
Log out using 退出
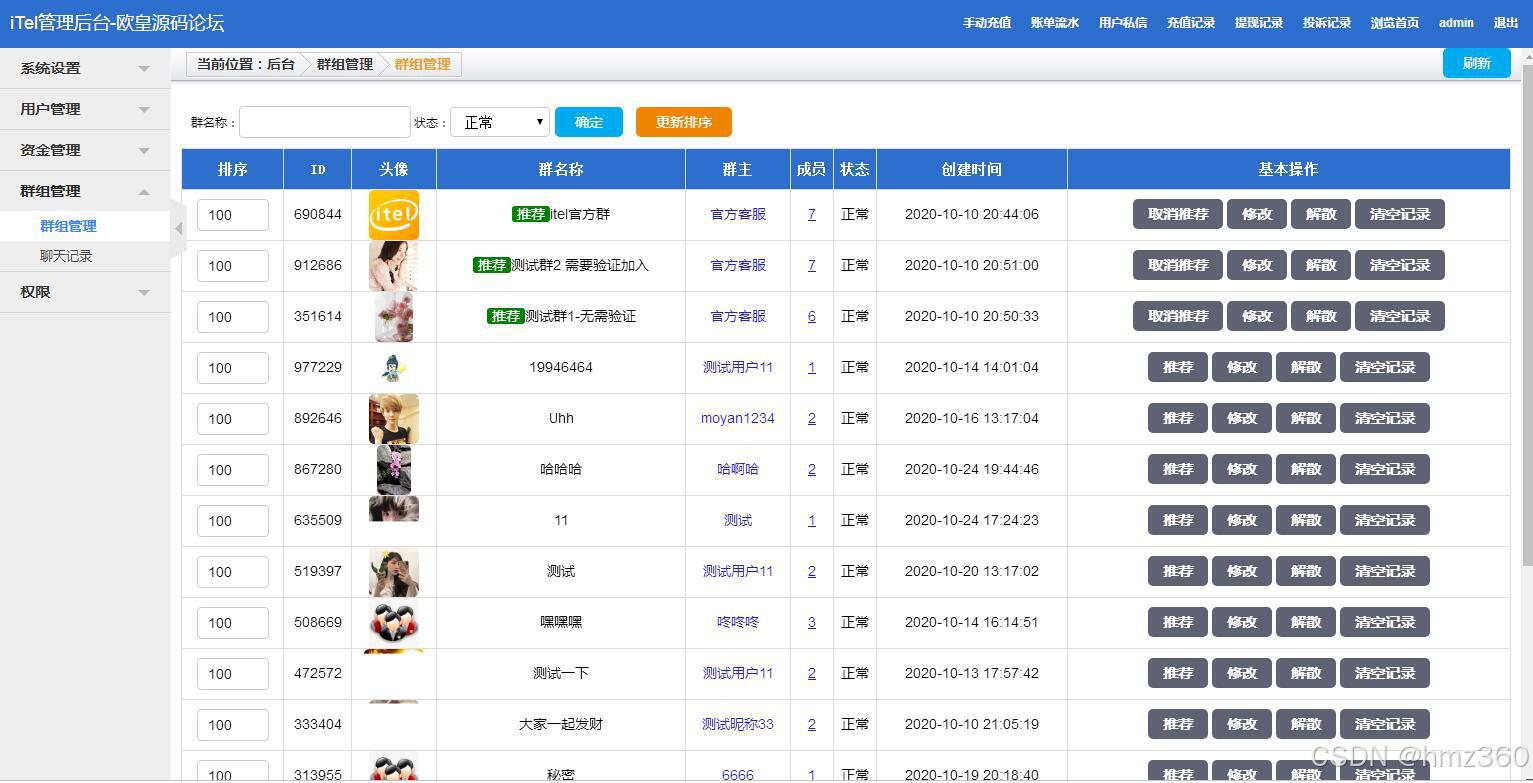(1505, 22)
